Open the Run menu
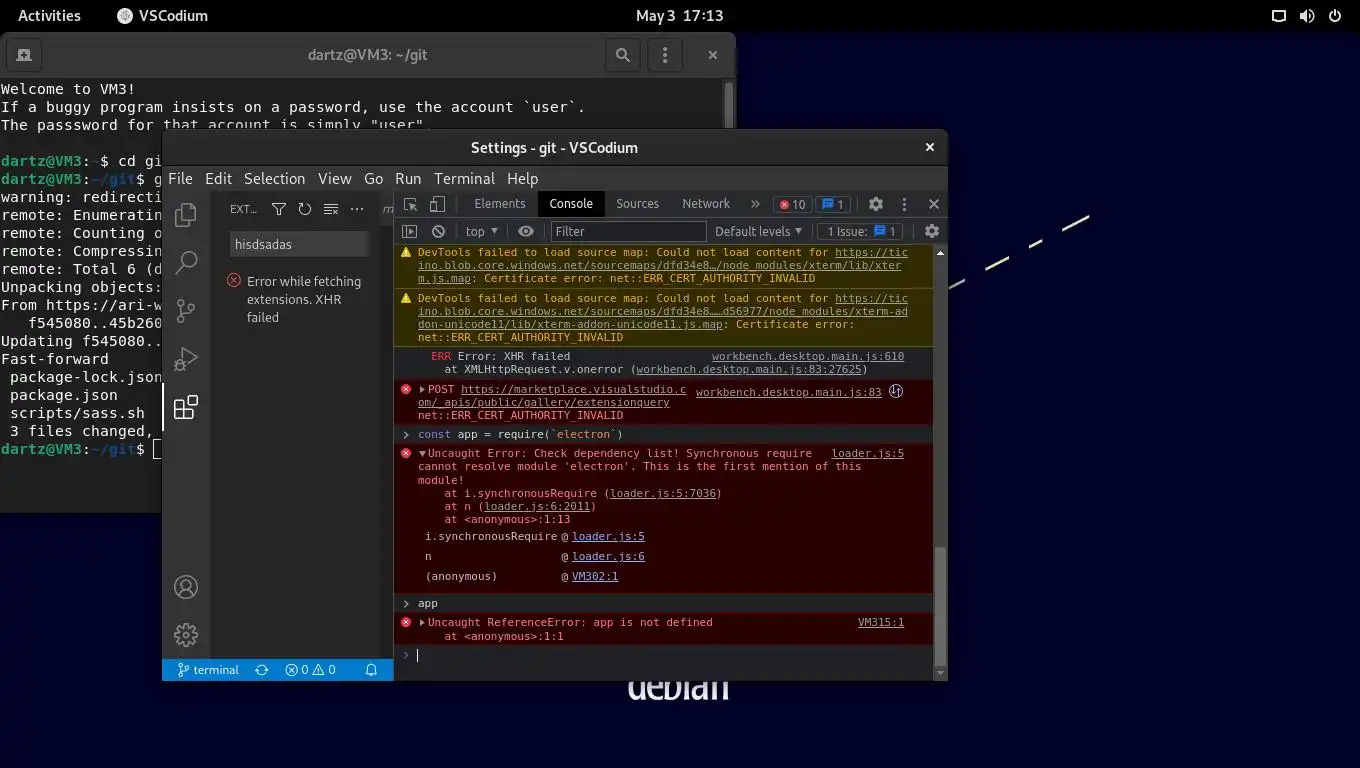The width and height of the screenshot is (1360, 768). click(408, 178)
